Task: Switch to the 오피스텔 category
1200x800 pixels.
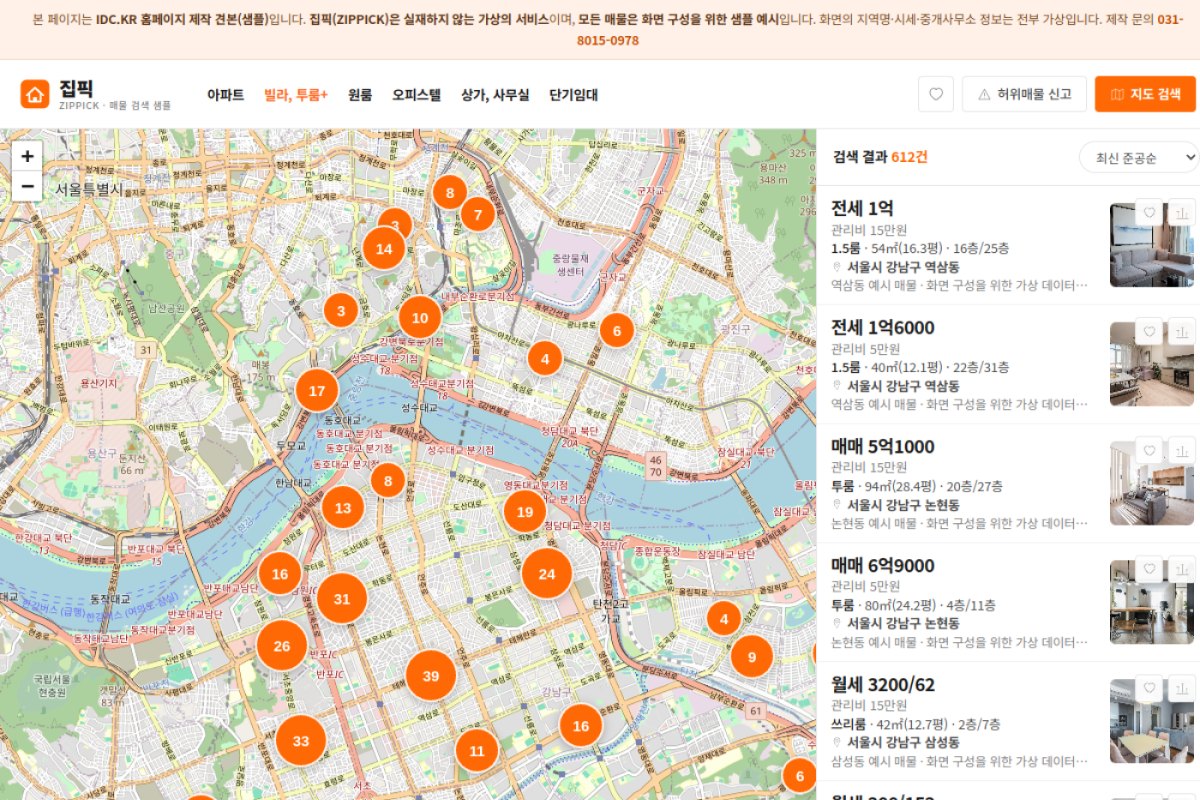Action: tap(416, 95)
